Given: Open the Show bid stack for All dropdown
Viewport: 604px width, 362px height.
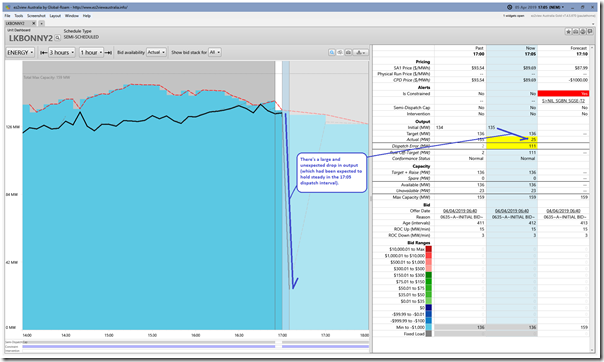Looking at the screenshot, I should 215,52.
